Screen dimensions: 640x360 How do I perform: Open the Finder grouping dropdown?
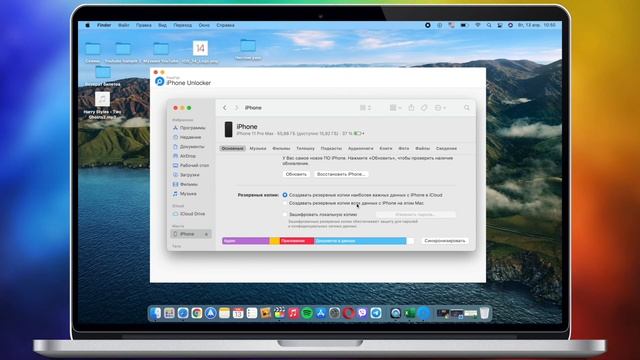click(395, 108)
